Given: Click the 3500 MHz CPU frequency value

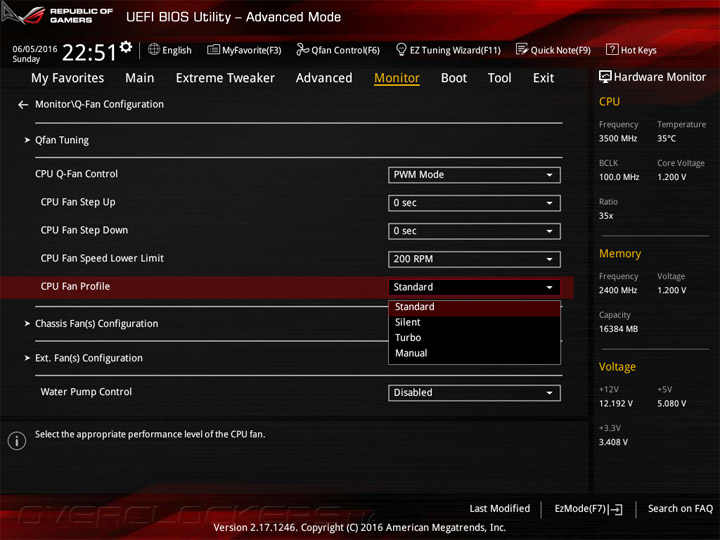Looking at the screenshot, I should [x=618, y=139].
